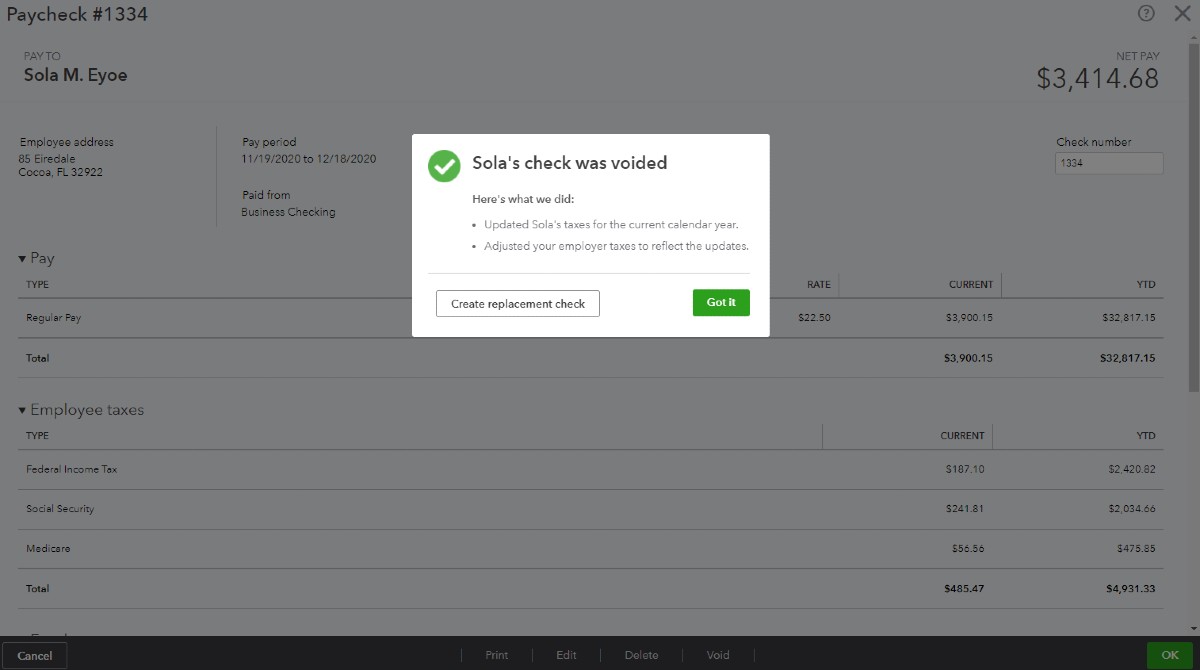This screenshot has width=1200, height=670.
Task: Click the net pay amount $3,414.68
Action: (1097, 79)
